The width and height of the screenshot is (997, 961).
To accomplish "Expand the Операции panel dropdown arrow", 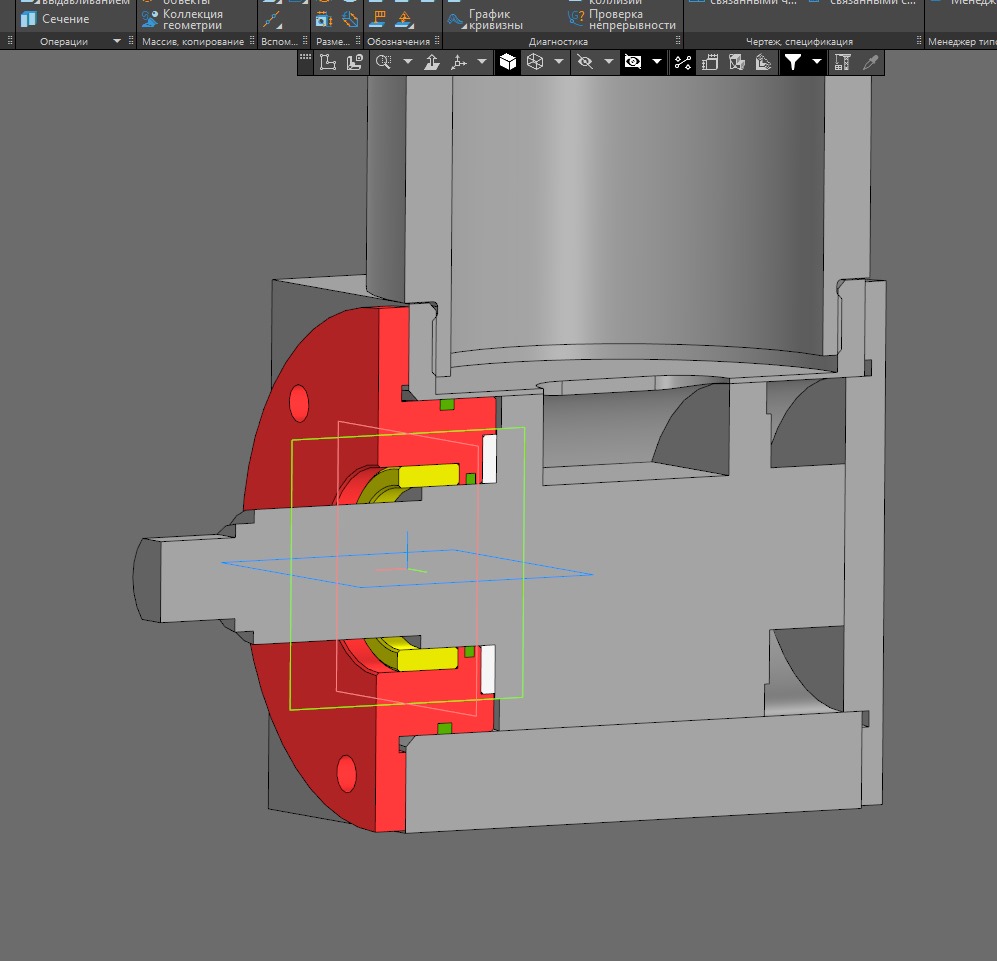I will pyautogui.click(x=117, y=41).
